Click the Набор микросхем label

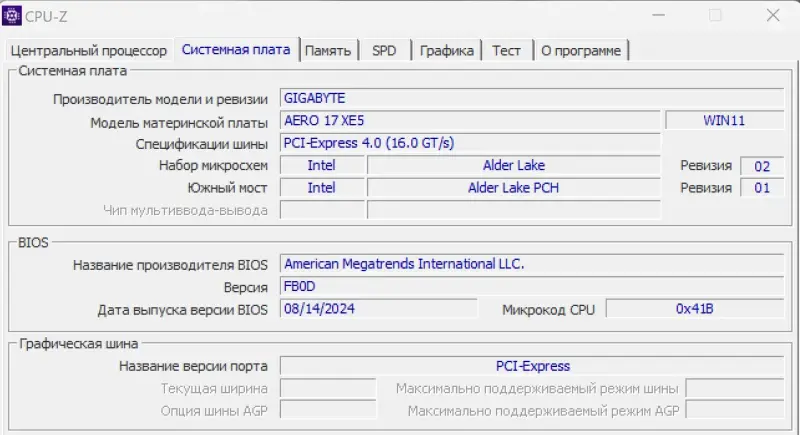[x=213, y=165]
